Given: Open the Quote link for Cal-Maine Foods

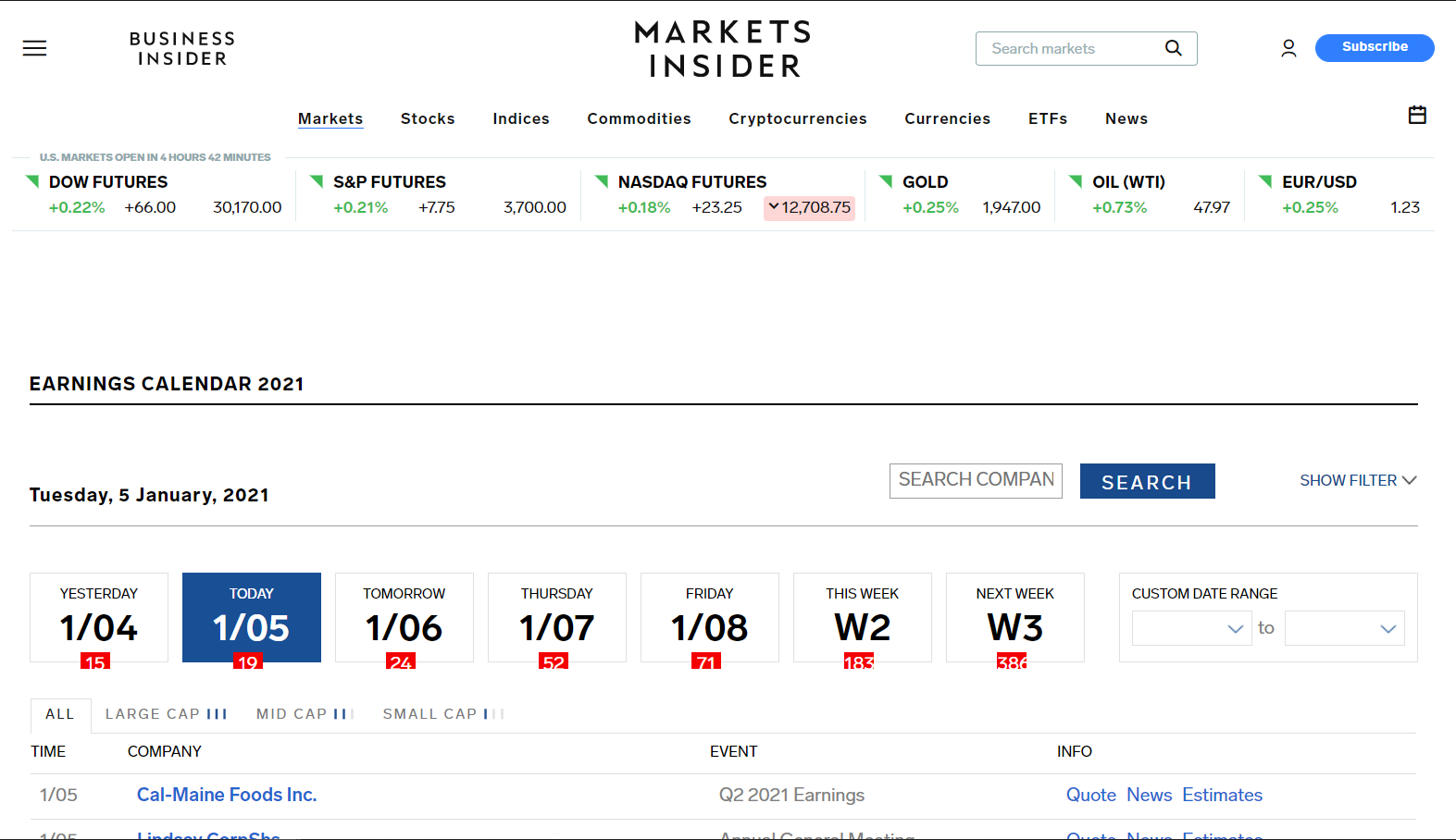Looking at the screenshot, I should click(x=1091, y=795).
